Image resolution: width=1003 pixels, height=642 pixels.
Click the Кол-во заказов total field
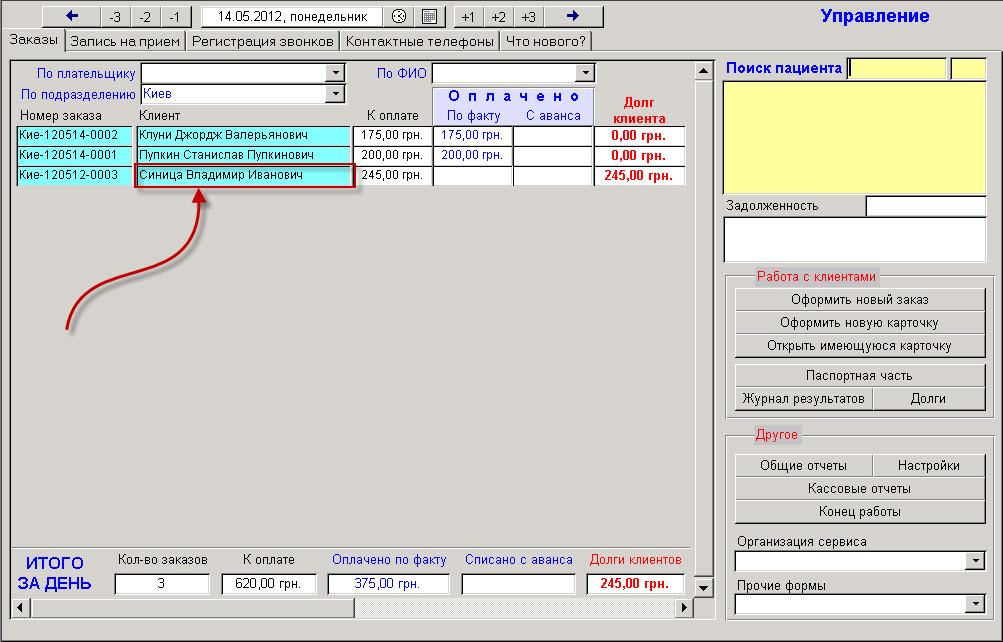162,584
